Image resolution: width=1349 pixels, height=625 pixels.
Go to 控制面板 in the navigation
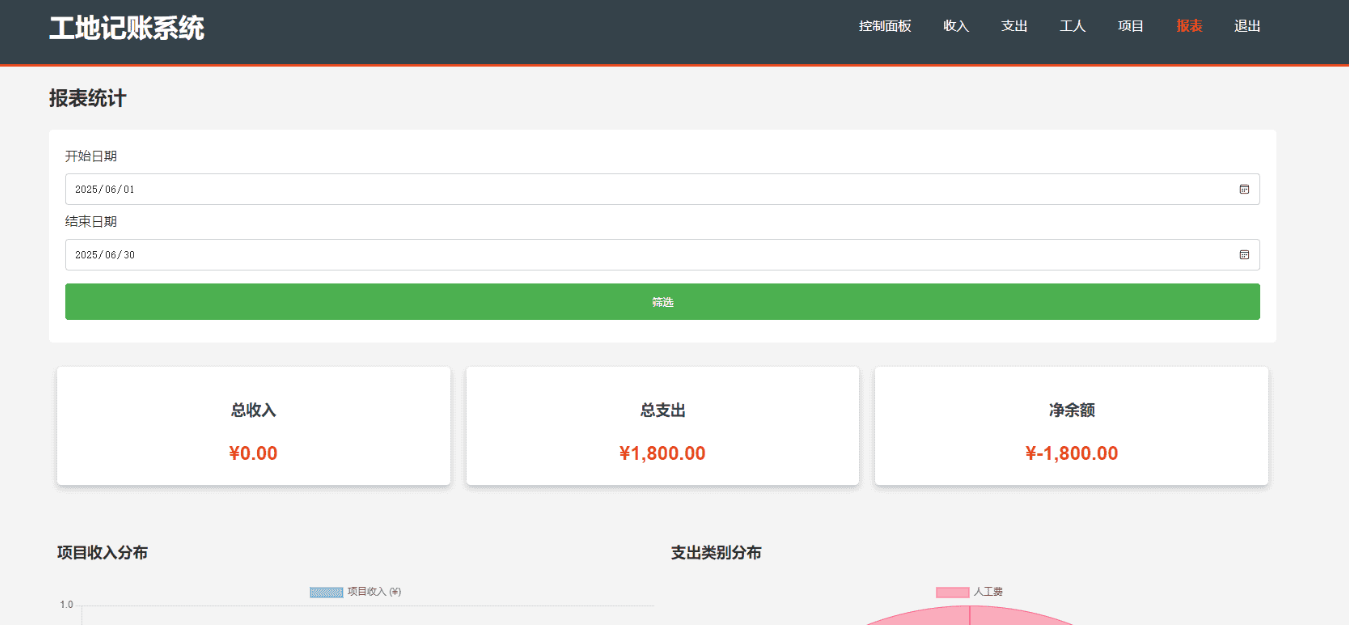[885, 26]
